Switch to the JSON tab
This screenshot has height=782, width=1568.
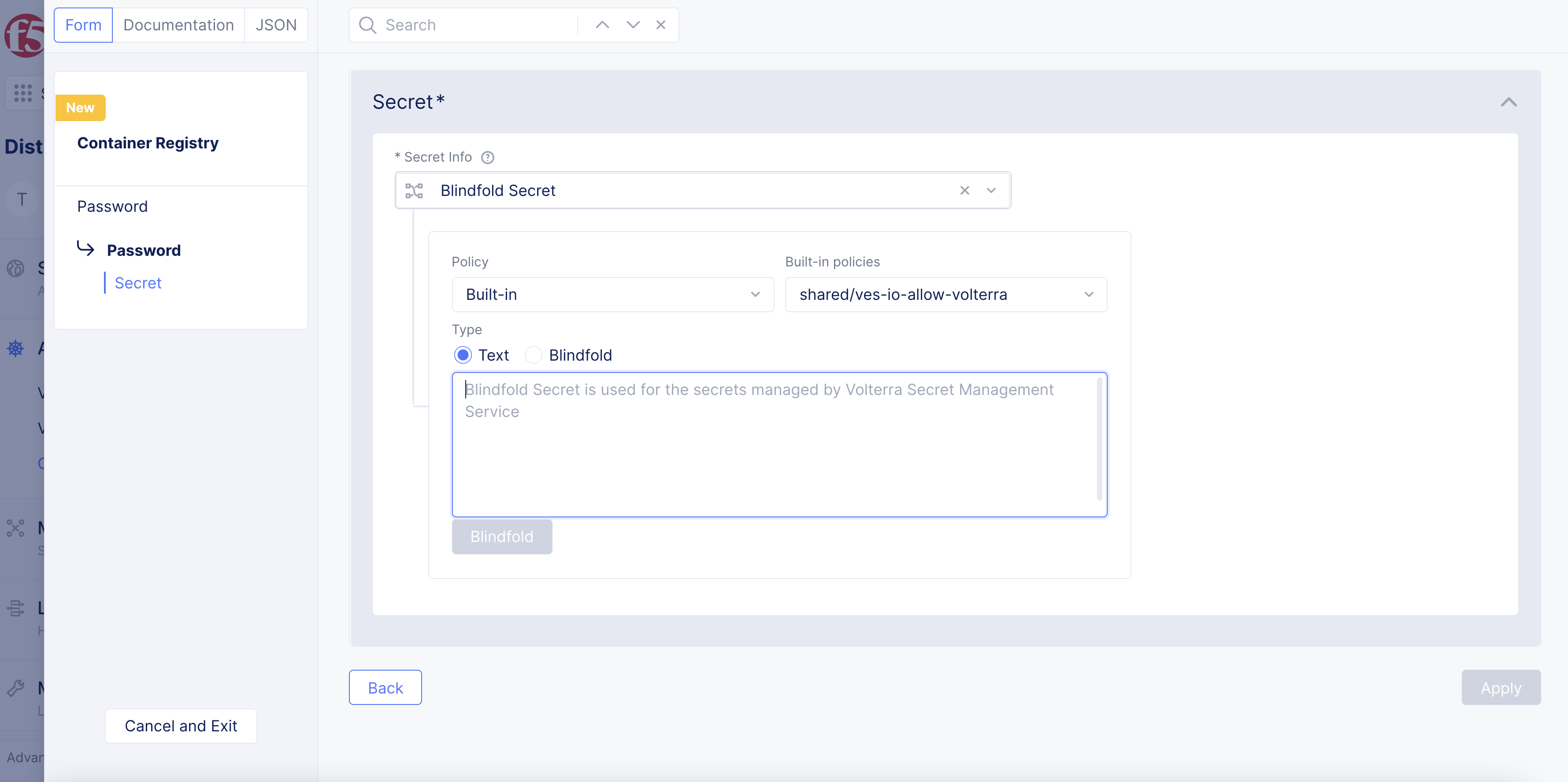point(276,25)
